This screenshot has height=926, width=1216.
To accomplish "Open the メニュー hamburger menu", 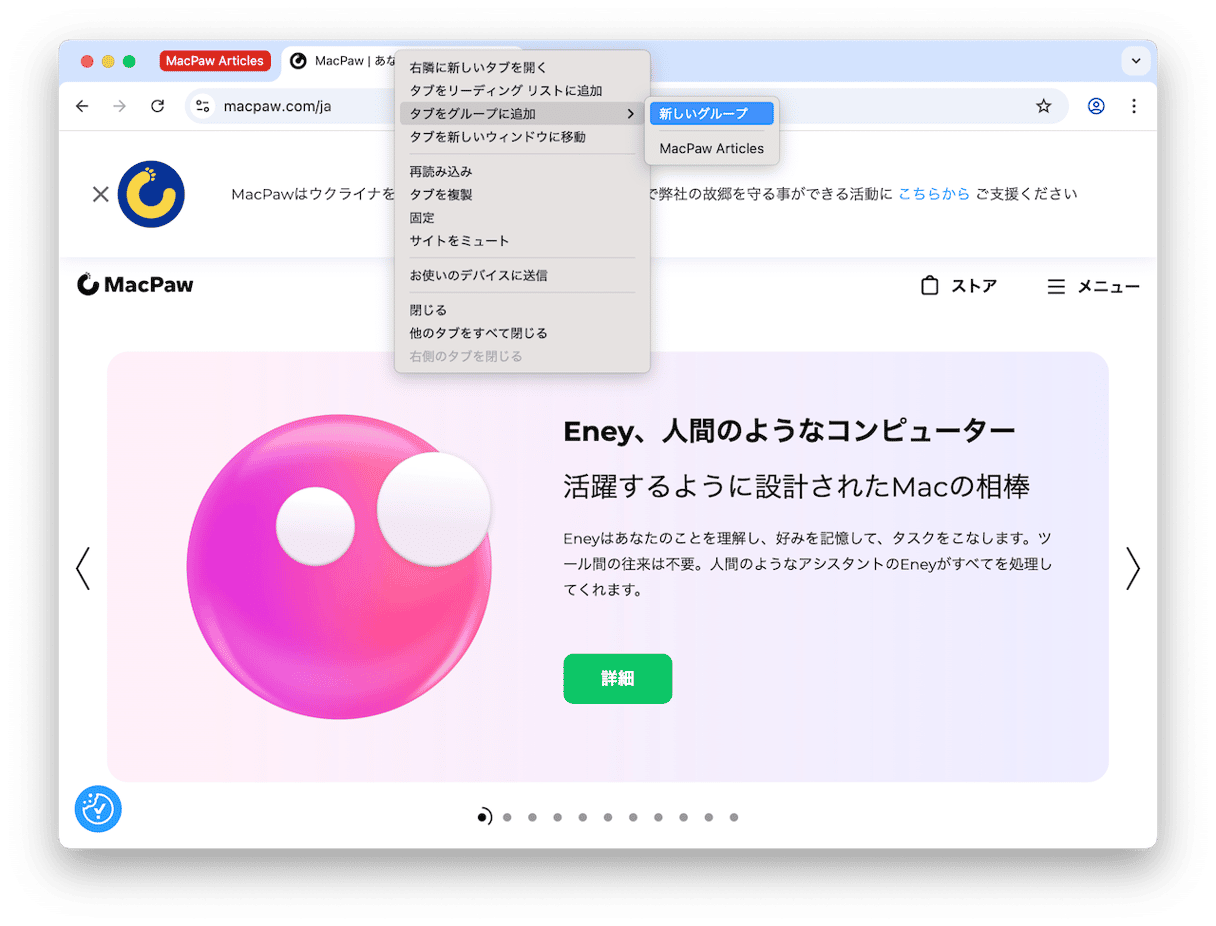I will click(1093, 287).
